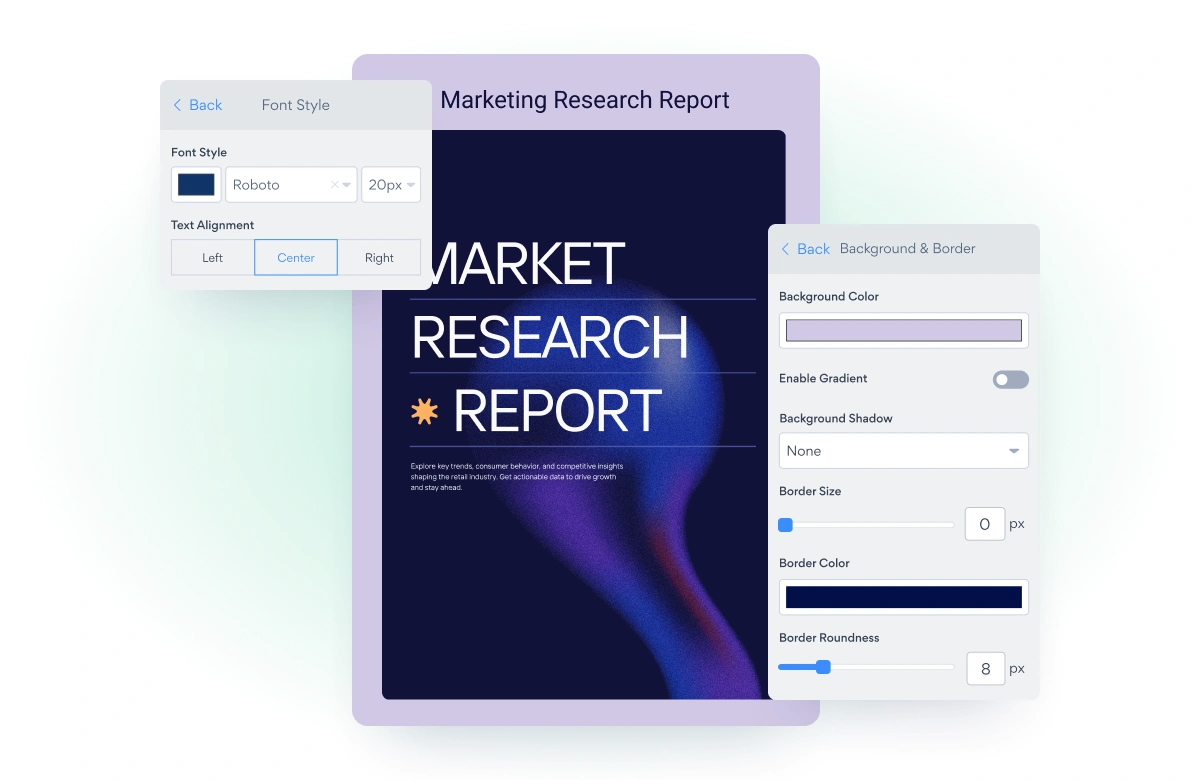Open the dark blue font color swatch
This screenshot has width=1200, height=780.
196,185
